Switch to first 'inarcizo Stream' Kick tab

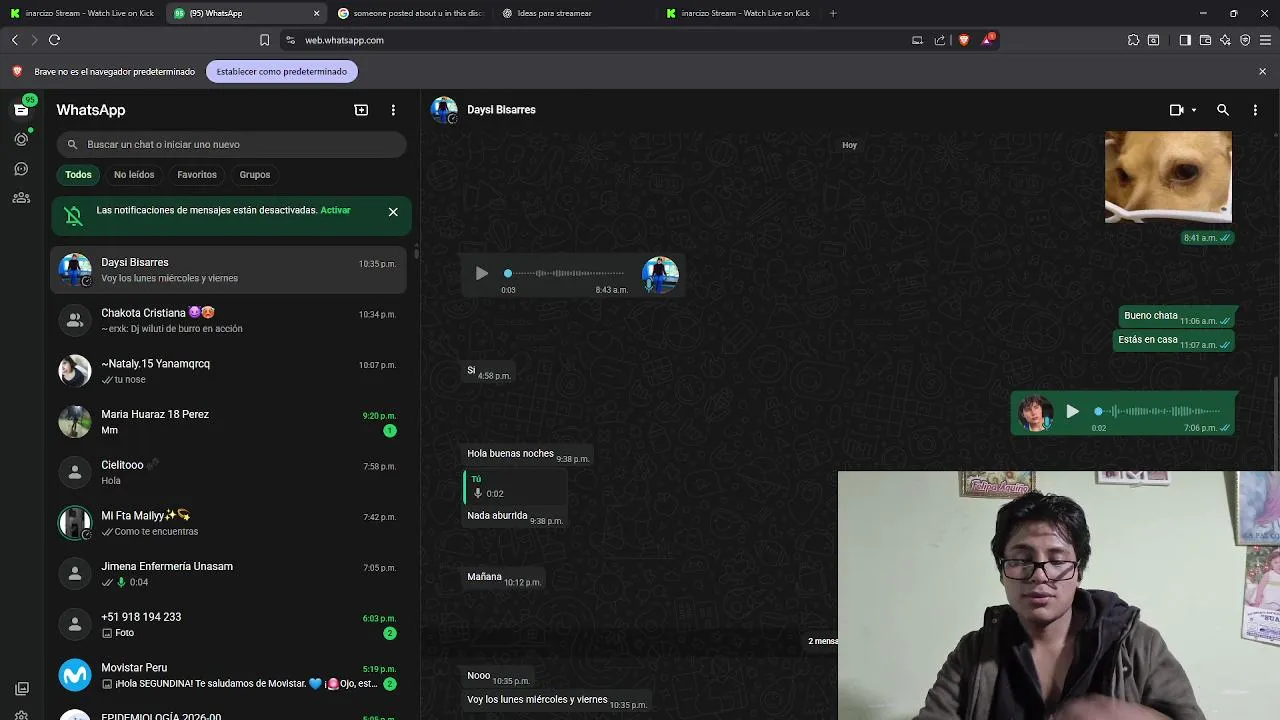click(x=82, y=13)
